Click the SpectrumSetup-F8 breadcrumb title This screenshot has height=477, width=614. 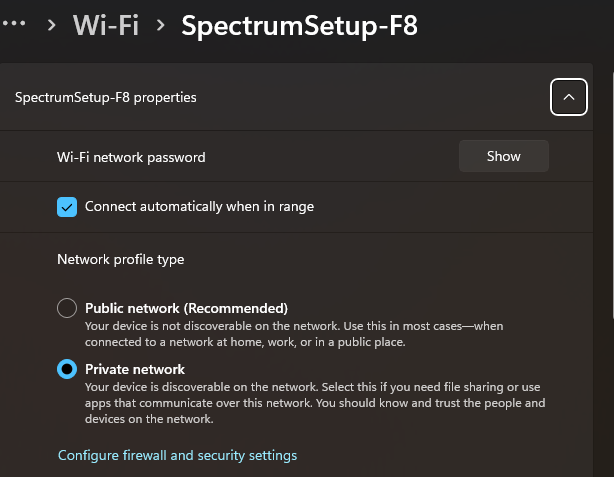299,25
